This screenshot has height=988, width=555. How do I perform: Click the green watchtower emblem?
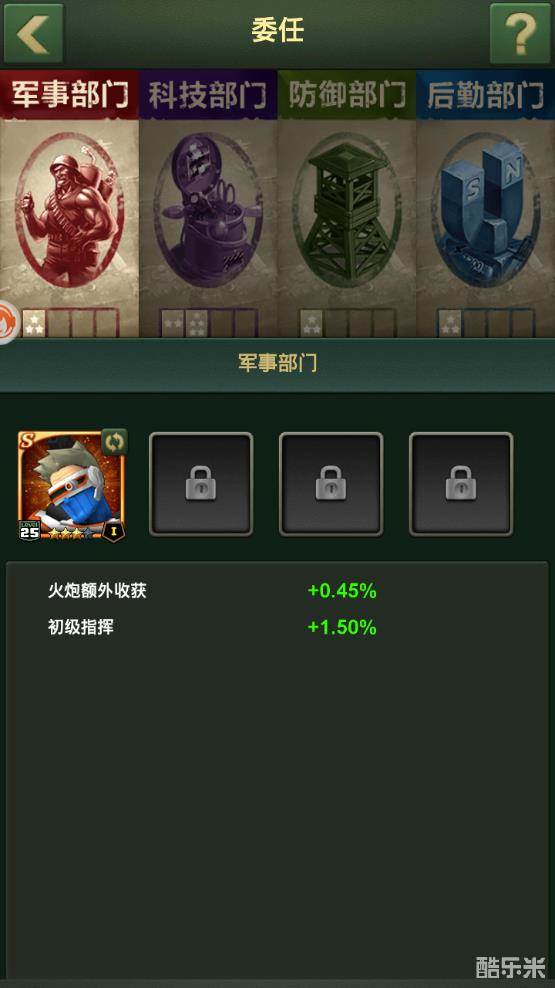[x=348, y=209]
